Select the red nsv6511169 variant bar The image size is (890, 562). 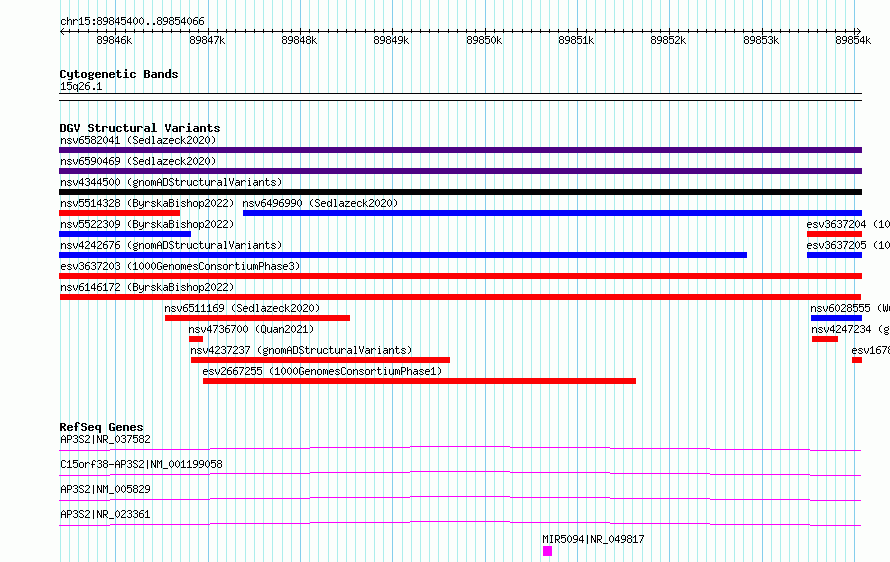point(258,318)
